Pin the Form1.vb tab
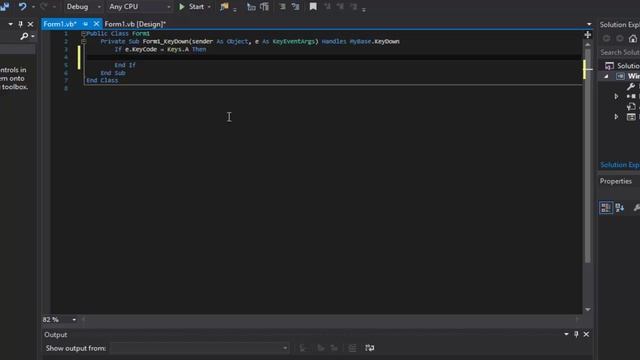The image size is (640, 360). point(86,24)
